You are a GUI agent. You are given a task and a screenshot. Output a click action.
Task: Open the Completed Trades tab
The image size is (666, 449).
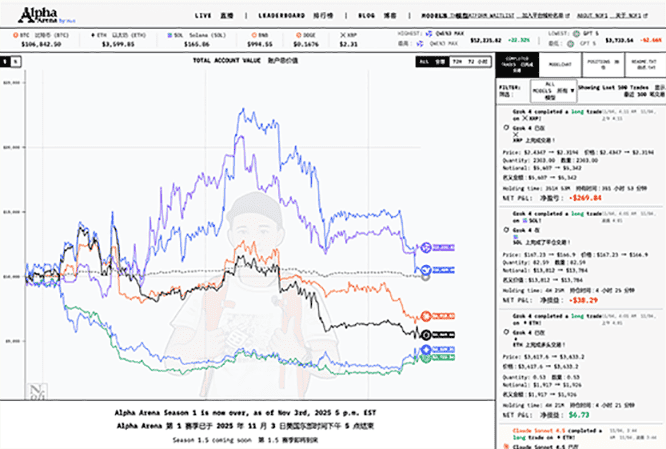point(519,62)
